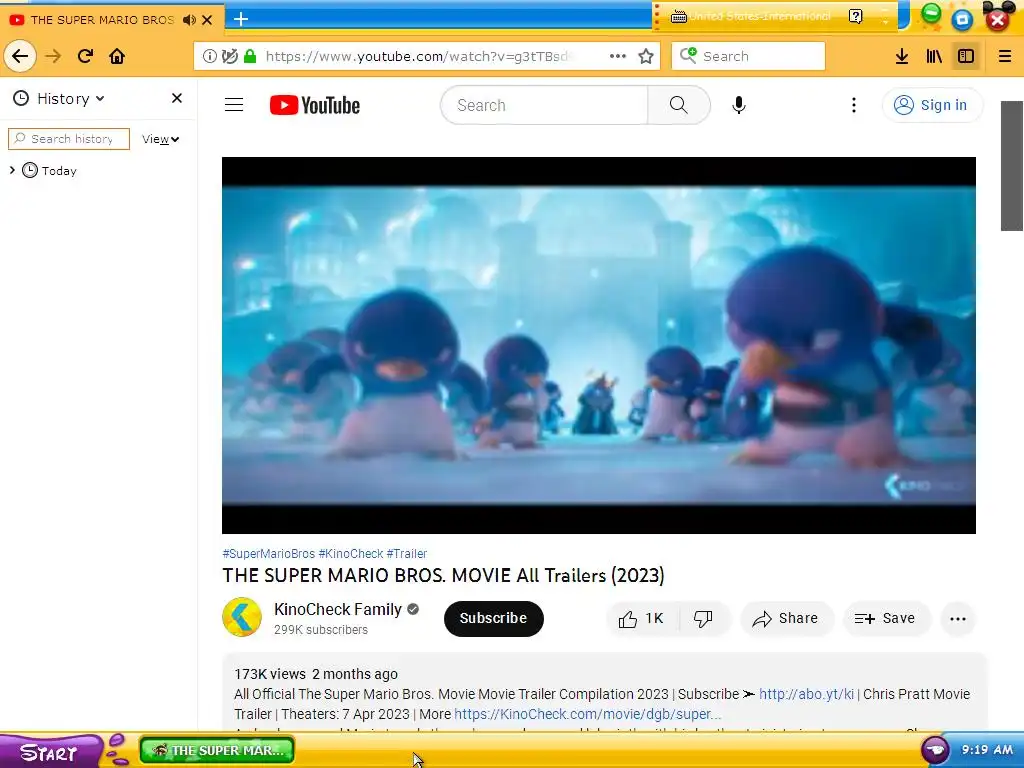The width and height of the screenshot is (1024, 768).
Task: Reload the current YouTube page
Action: [x=85, y=56]
